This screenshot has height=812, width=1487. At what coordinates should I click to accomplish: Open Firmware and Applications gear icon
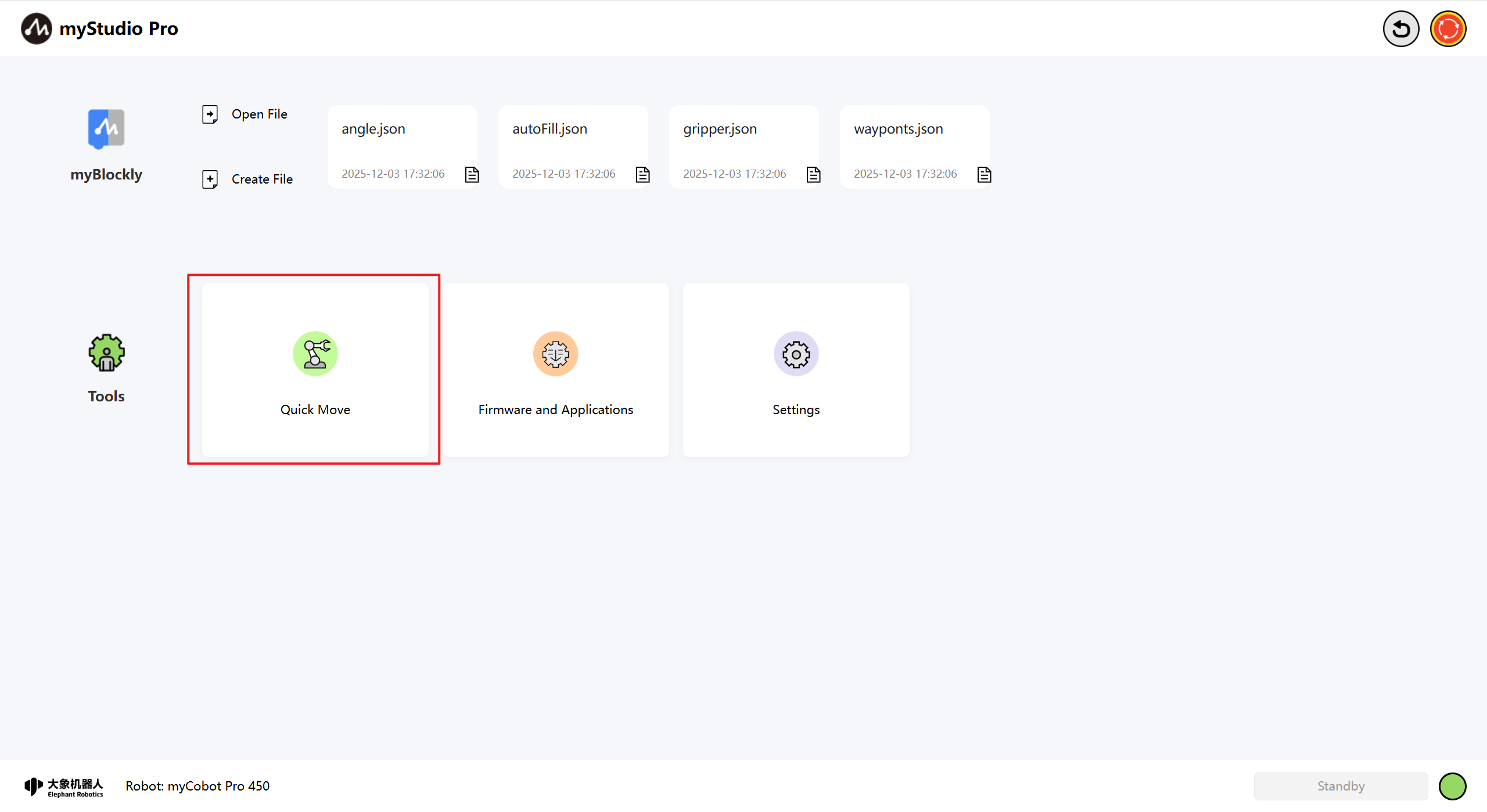[555, 354]
